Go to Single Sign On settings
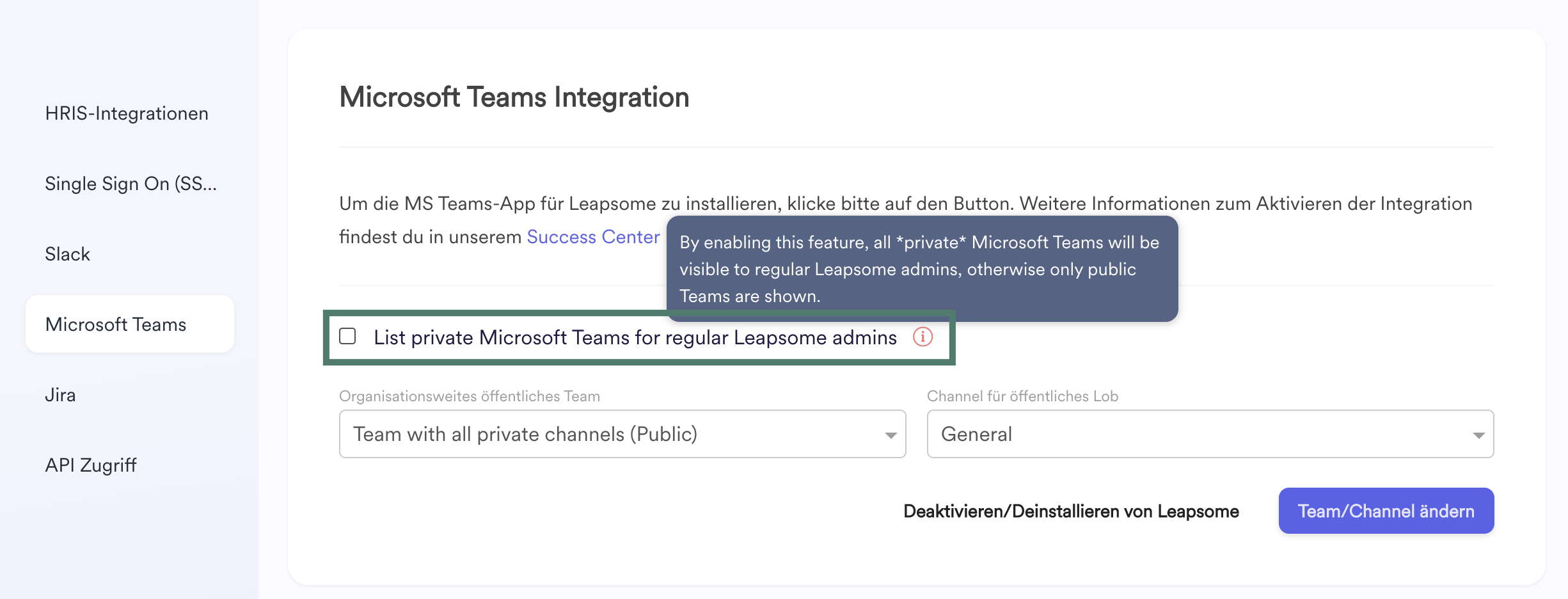This screenshot has height=599, width=1568. [131, 184]
